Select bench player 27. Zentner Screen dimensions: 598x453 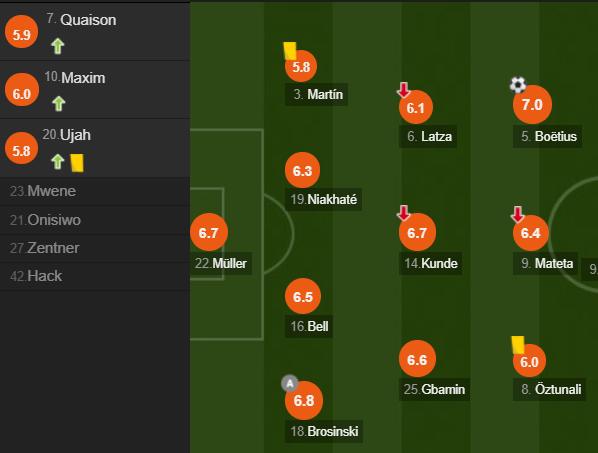tap(95, 248)
